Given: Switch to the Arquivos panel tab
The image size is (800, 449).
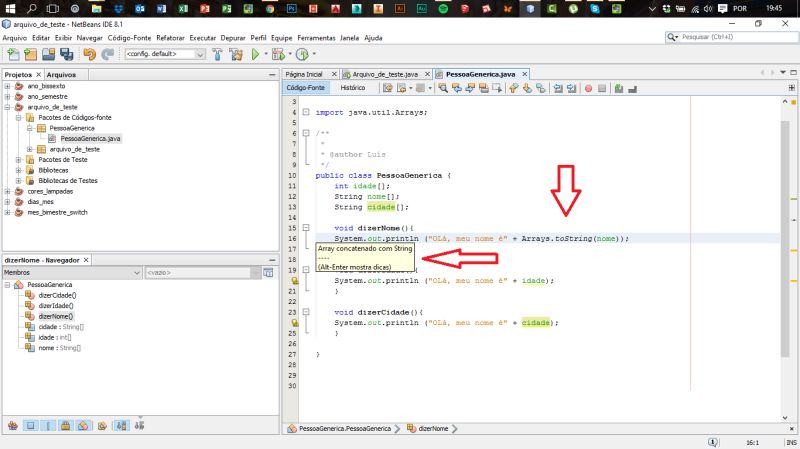Looking at the screenshot, I should coord(61,74).
